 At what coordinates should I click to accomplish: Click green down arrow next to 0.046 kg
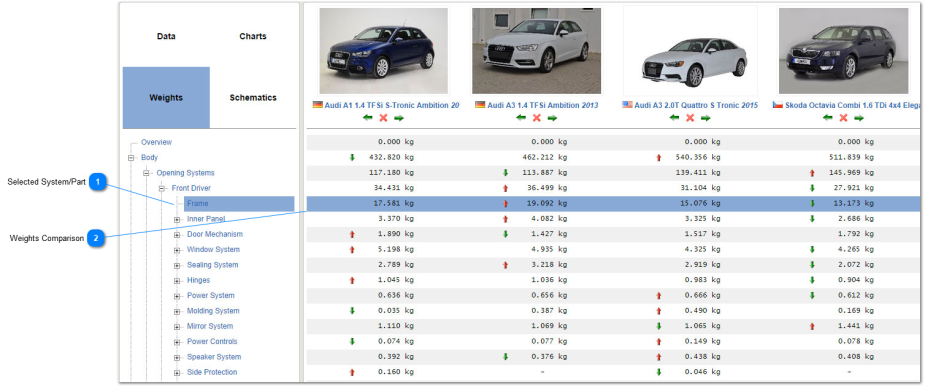click(x=659, y=372)
